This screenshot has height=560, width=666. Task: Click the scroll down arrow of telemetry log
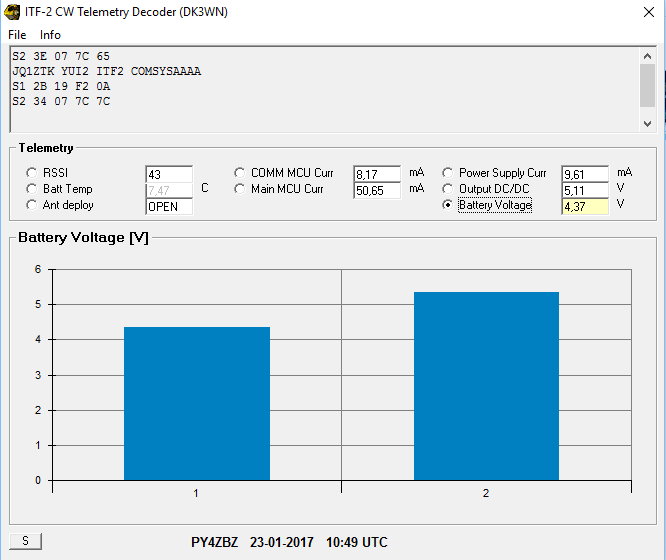coord(647,124)
